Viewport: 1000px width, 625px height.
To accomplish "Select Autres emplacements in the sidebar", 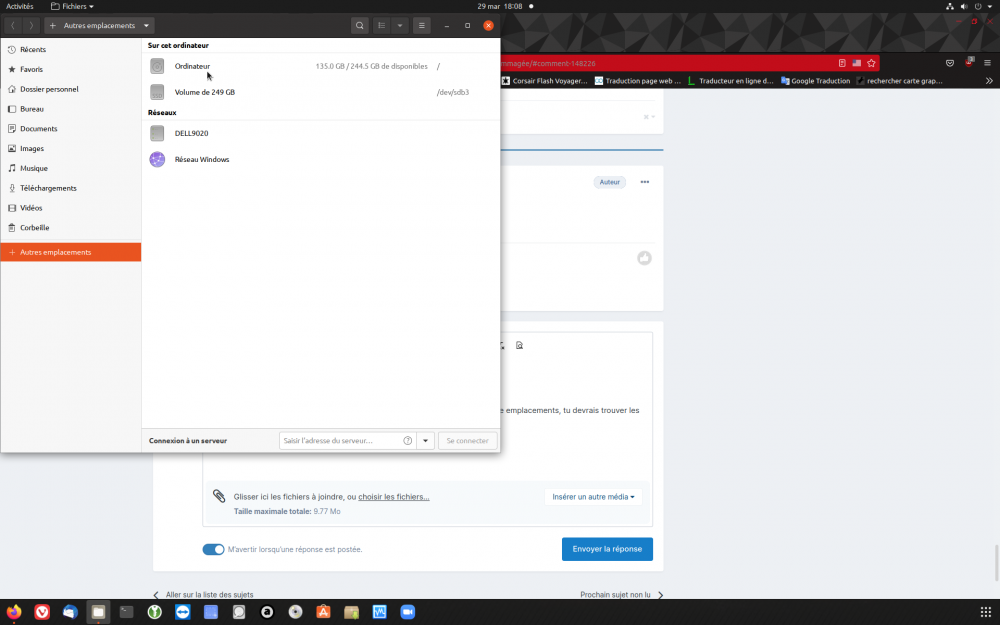I will [x=71, y=252].
